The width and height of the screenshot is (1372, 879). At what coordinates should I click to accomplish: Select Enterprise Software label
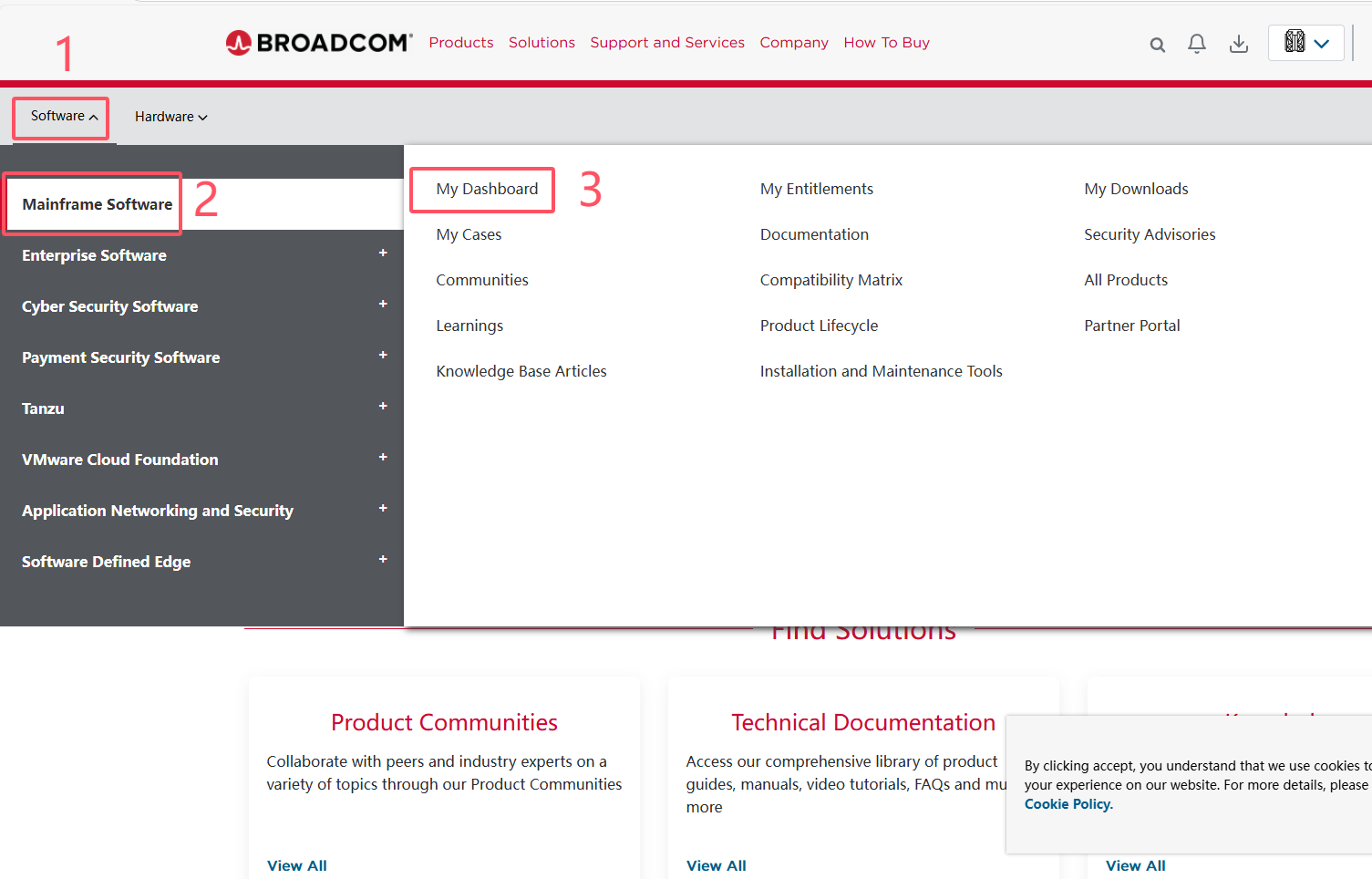tap(94, 255)
